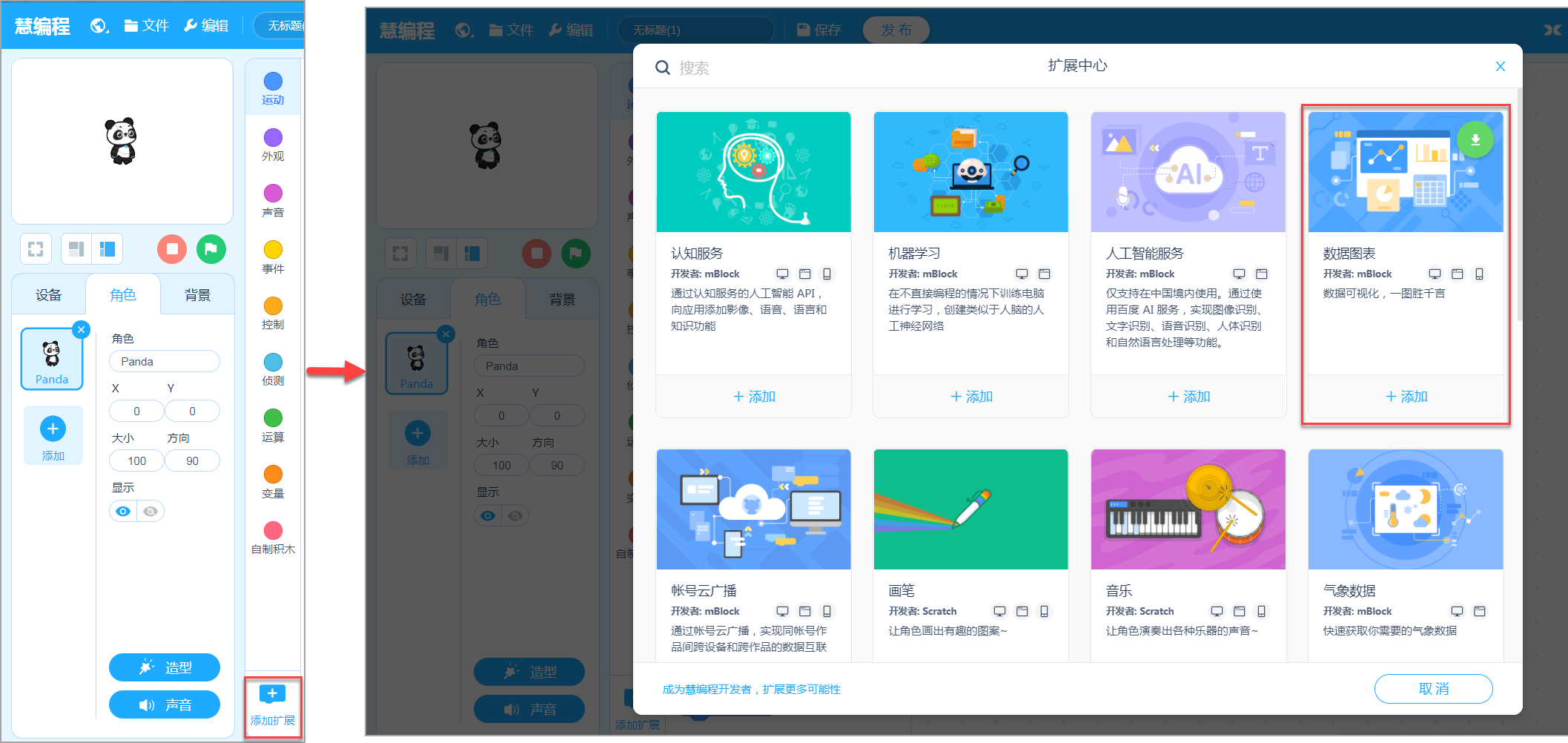1568x743 pixels.
Task: Click the 取消 button in 扩展中心
Action: point(1434,689)
